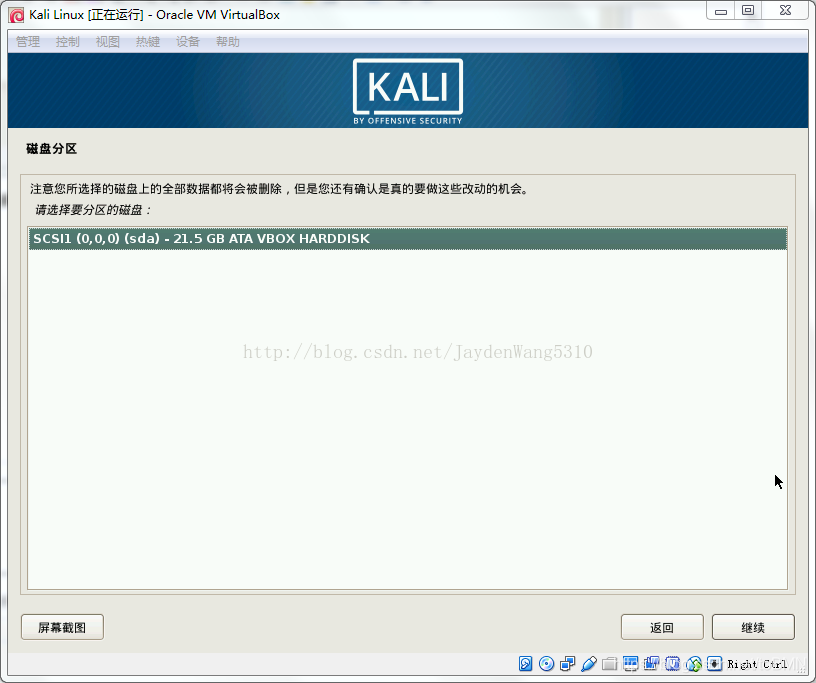Click the 继续 button

click(x=753, y=627)
